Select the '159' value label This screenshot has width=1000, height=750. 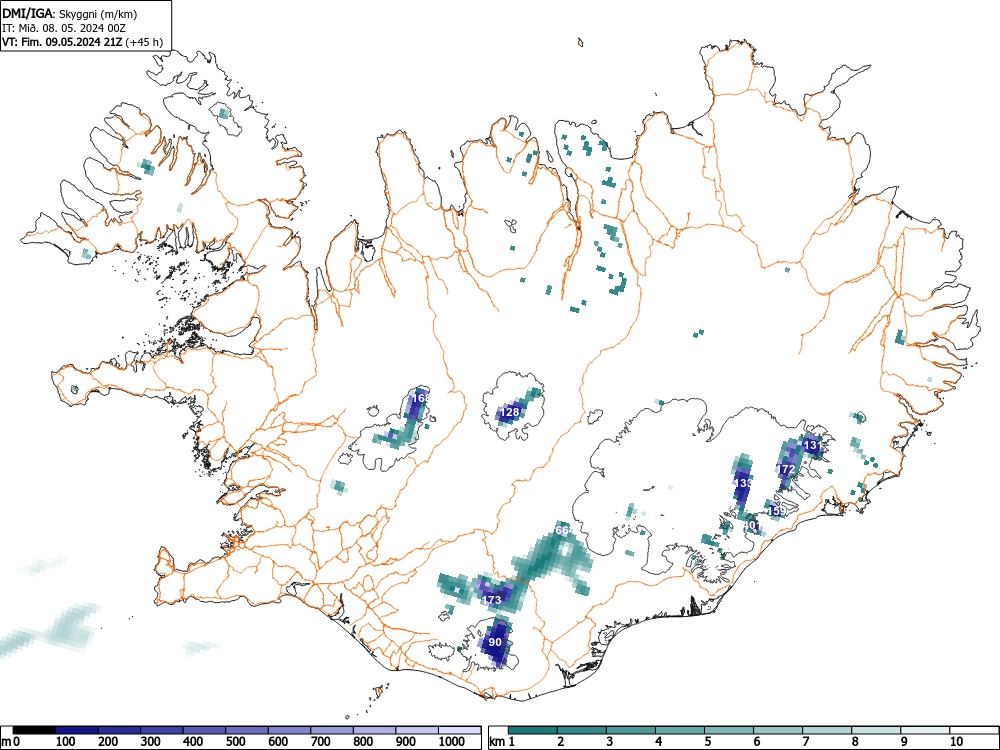[x=777, y=511]
